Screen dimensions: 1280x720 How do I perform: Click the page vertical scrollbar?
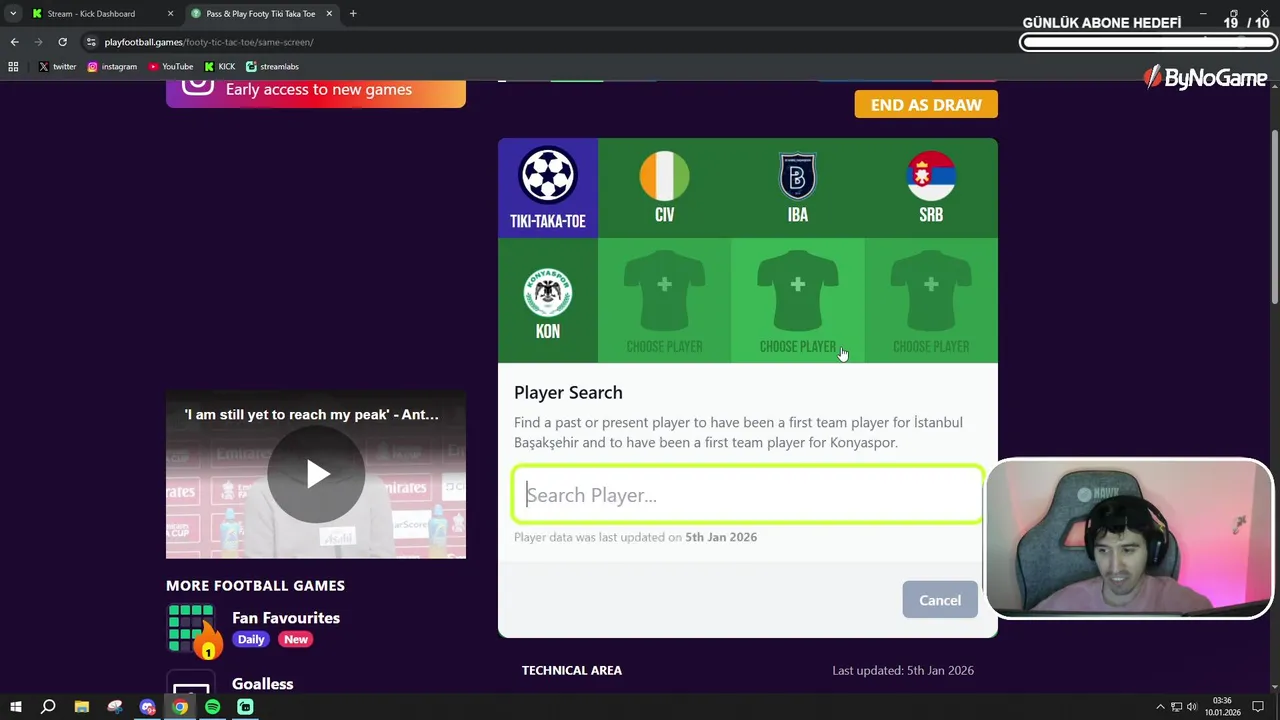coord(1274,218)
